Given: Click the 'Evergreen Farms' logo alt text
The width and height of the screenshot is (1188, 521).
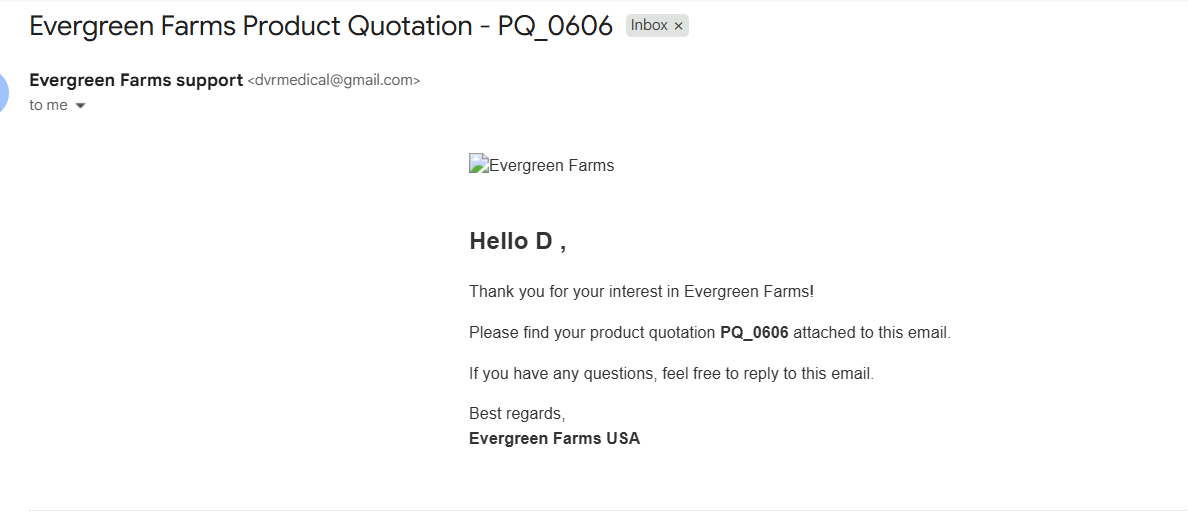Looking at the screenshot, I should point(551,165).
